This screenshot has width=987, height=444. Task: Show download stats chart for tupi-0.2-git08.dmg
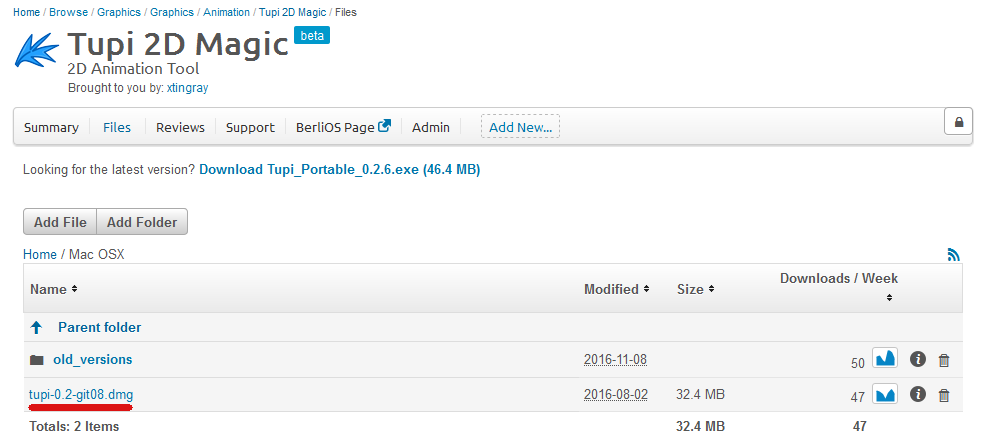[885, 395]
